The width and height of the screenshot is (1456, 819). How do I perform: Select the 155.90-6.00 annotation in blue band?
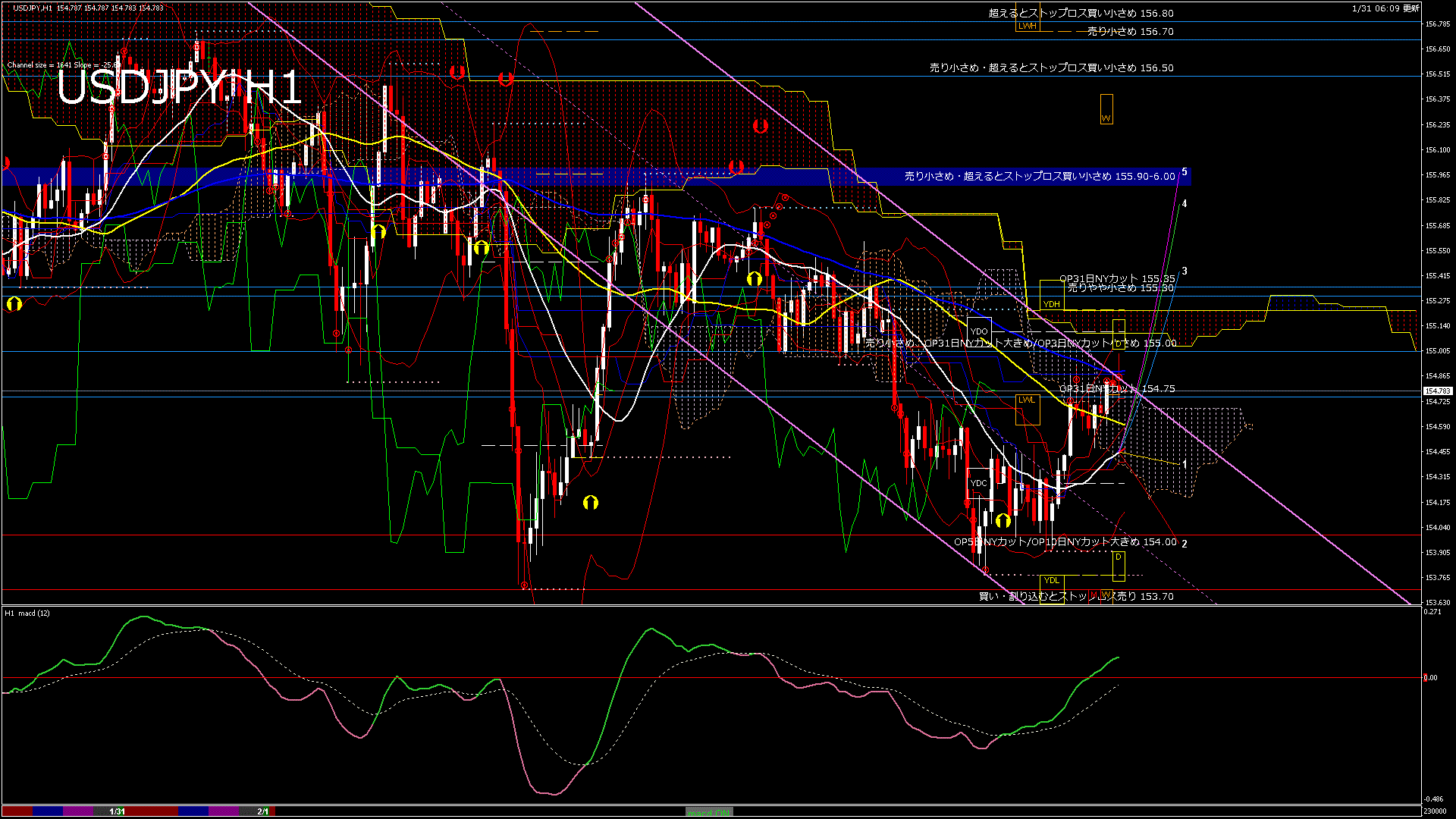click(x=1039, y=176)
